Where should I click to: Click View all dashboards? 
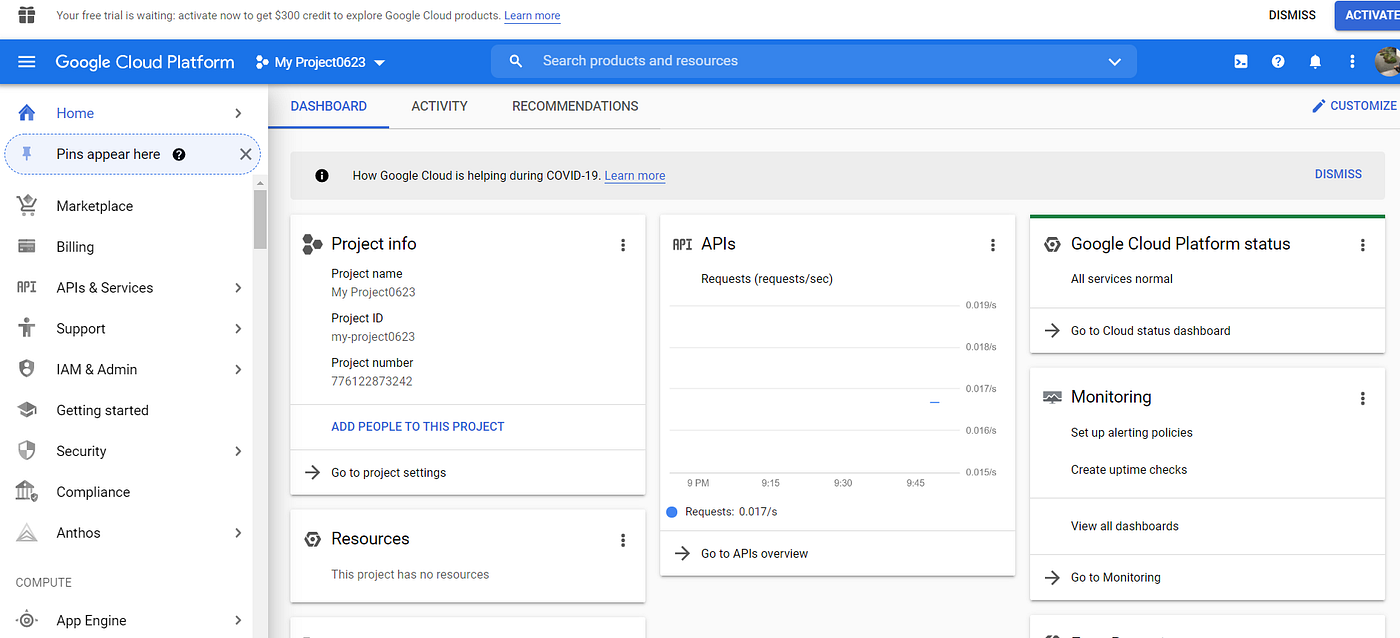pyautogui.click(x=1124, y=526)
